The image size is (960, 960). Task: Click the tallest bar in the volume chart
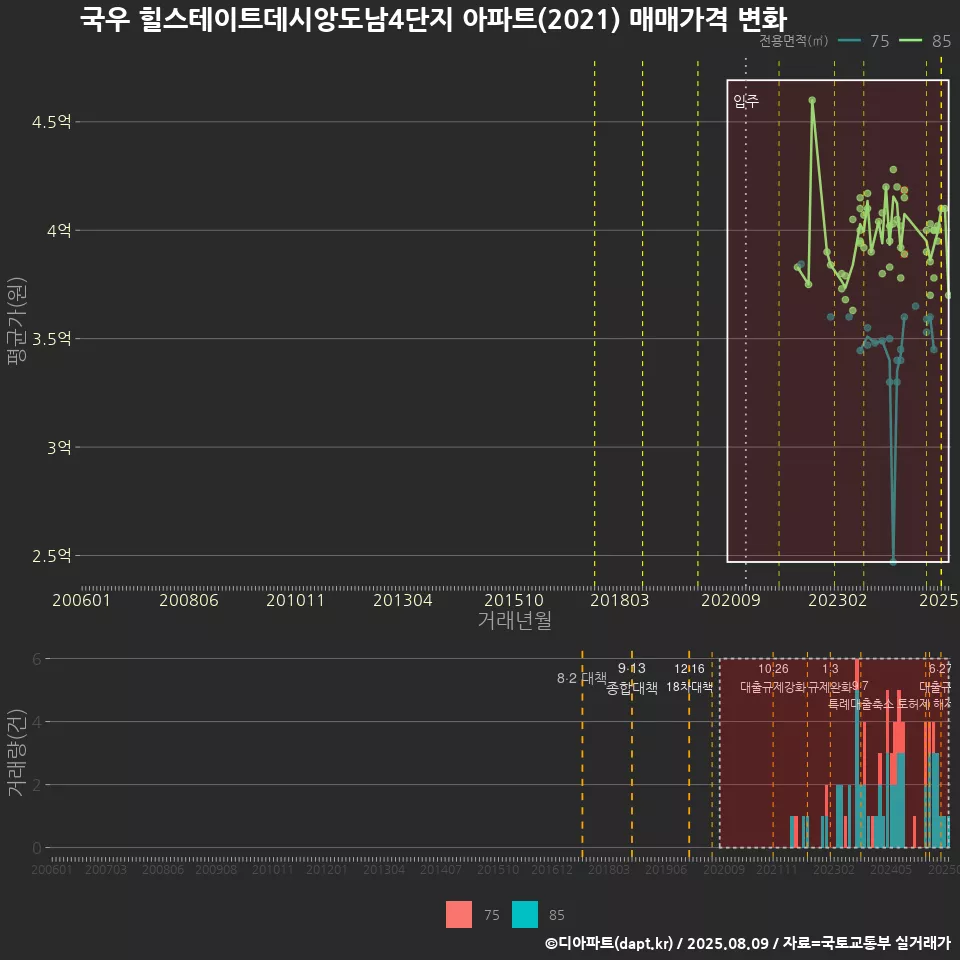pyautogui.click(x=857, y=753)
